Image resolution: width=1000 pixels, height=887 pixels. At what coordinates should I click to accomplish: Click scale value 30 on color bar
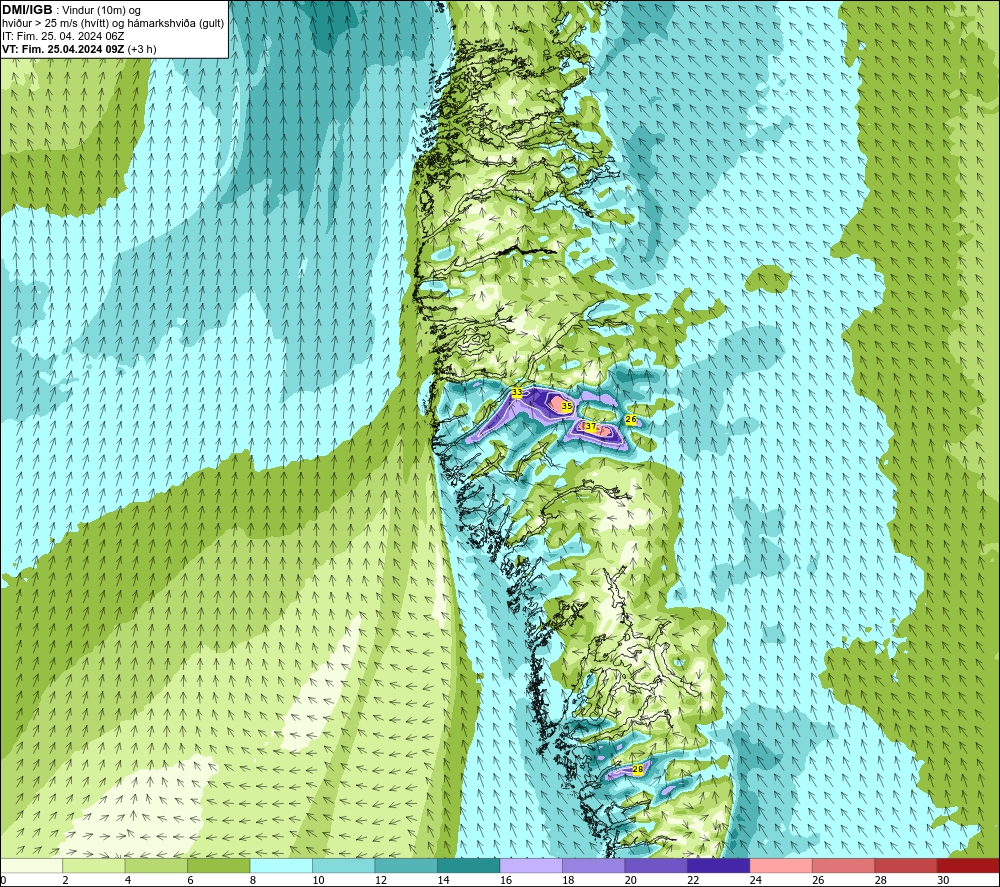(x=943, y=880)
